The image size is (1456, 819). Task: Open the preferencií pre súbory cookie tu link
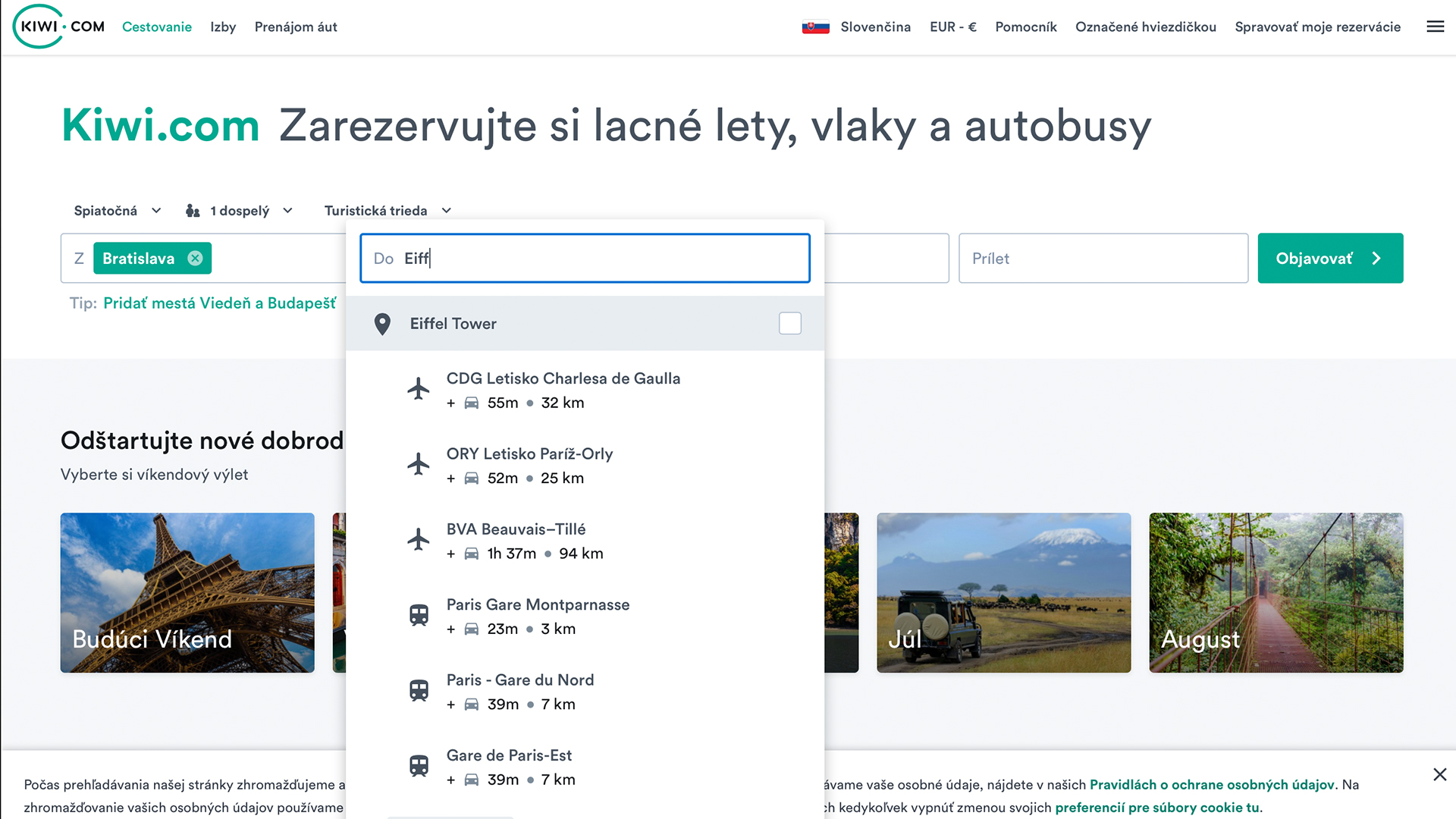coord(1157,808)
